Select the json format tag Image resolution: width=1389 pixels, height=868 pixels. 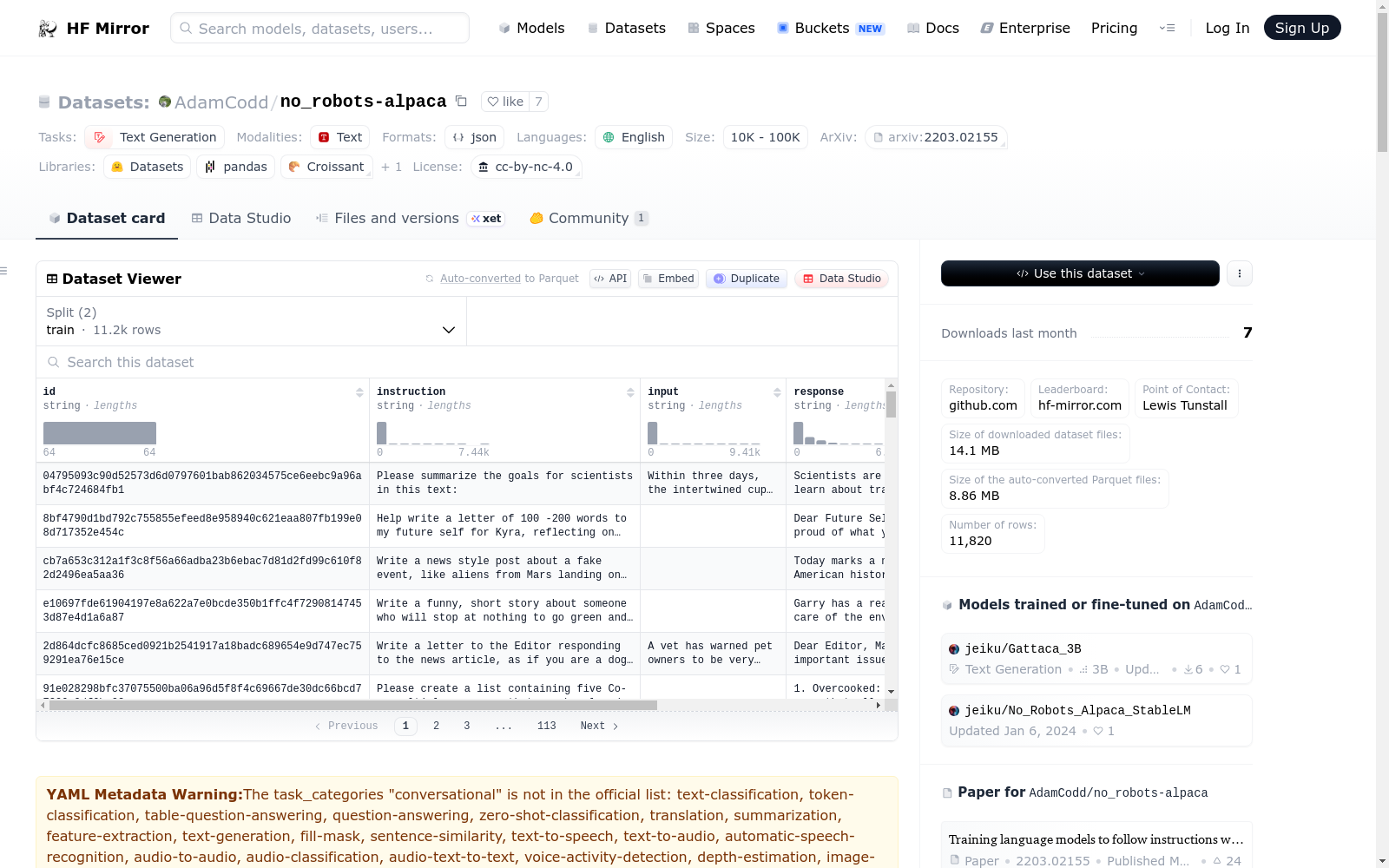point(475,137)
